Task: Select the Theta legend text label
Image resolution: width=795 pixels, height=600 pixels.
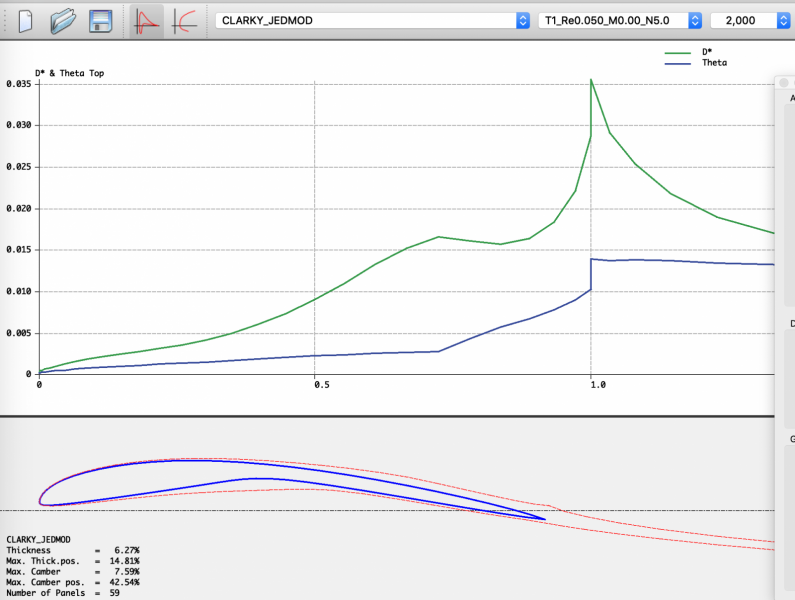Action: coord(714,63)
